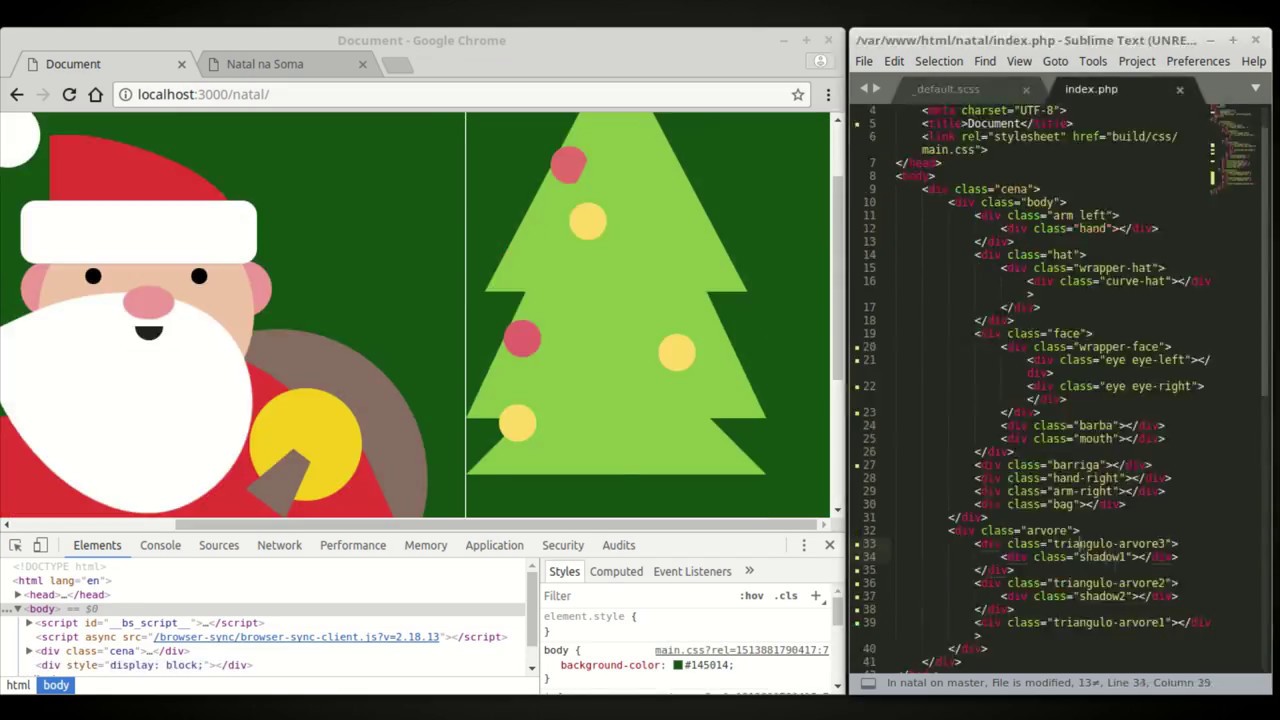Viewport: 1280px width, 720px height.
Task: Open the Chrome home page button
Action: coord(96,94)
